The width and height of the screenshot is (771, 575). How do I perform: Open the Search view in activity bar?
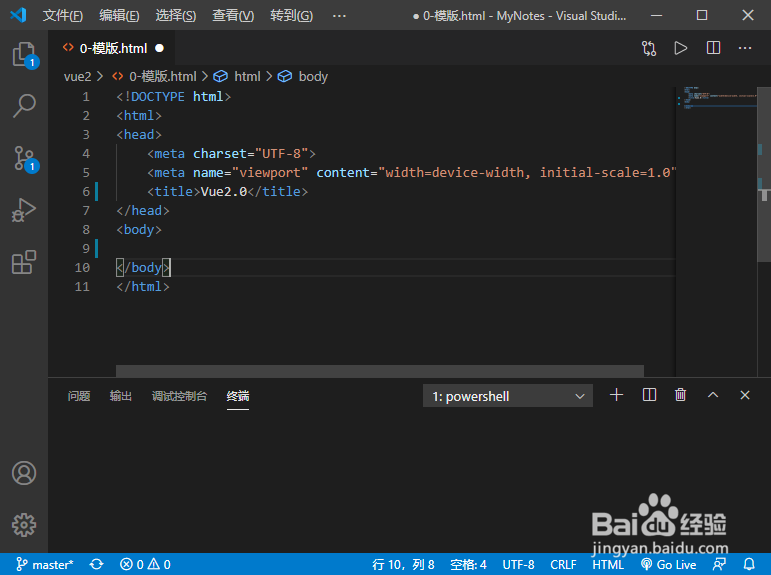point(24,106)
